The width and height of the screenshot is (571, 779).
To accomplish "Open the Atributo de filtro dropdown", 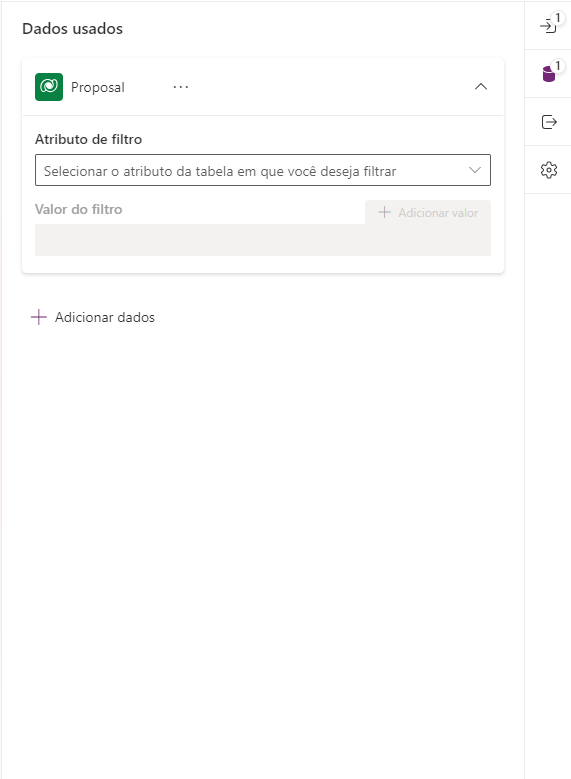I will (x=262, y=170).
